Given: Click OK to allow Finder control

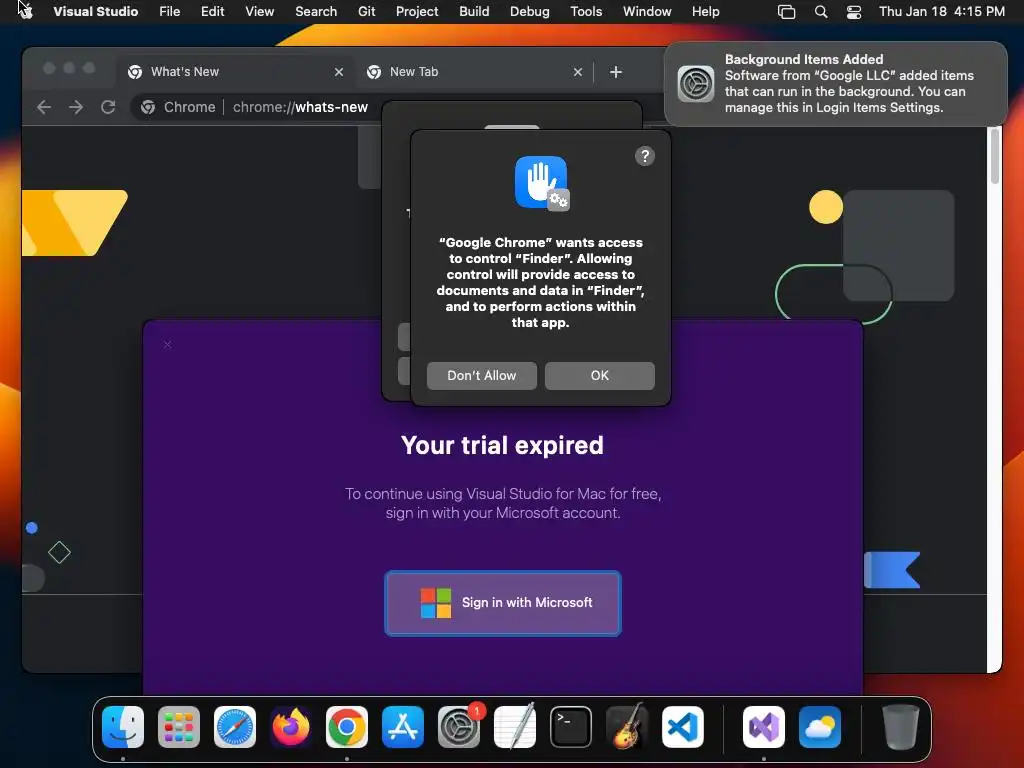Looking at the screenshot, I should (x=600, y=376).
